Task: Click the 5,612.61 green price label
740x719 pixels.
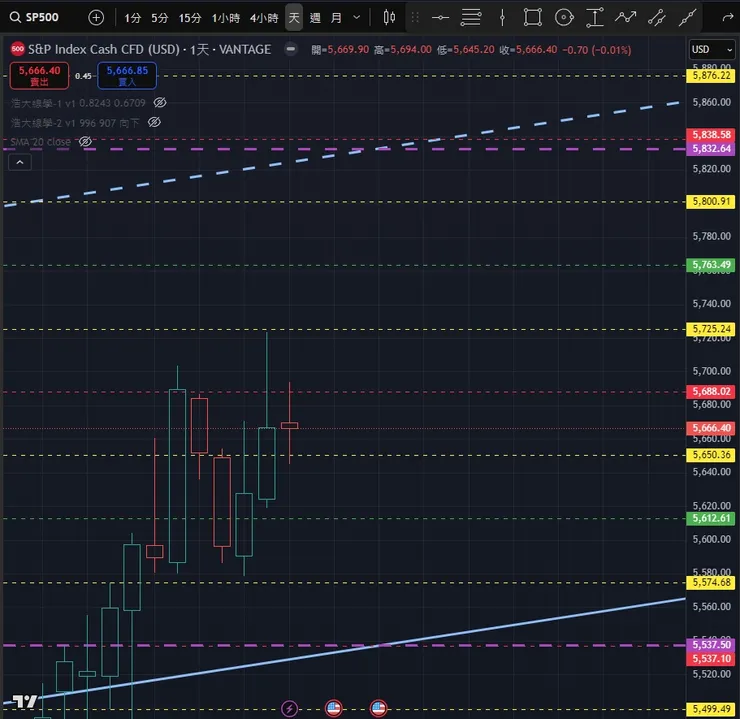Action: coord(711,518)
